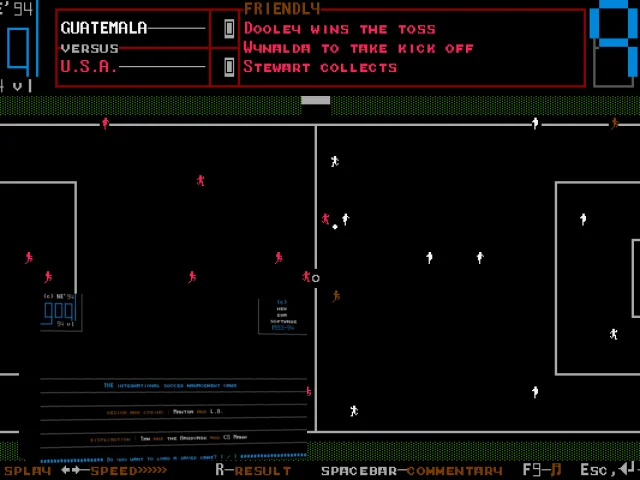Click 'Wynalda to take kick off' line
This screenshot has height=480, width=640.
[x=358, y=48]
